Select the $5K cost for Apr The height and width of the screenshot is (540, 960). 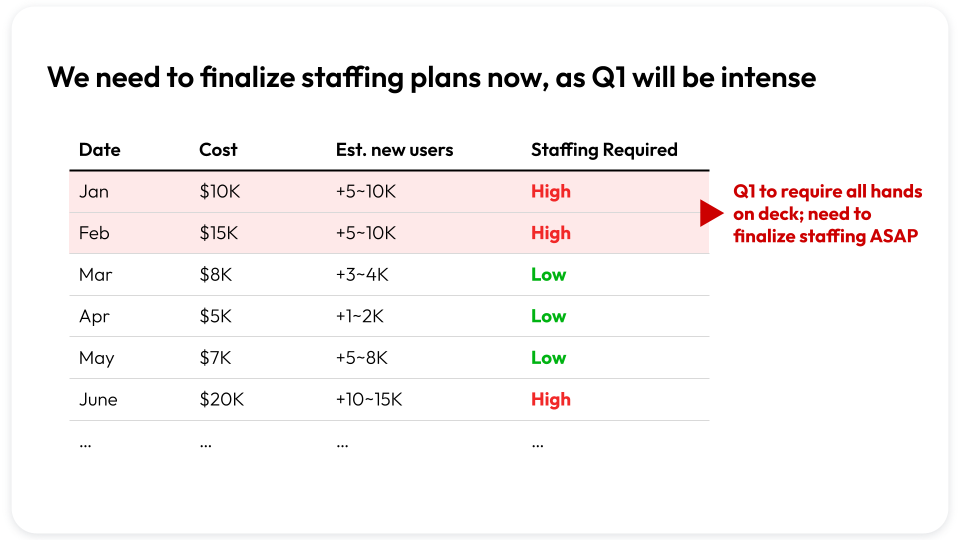pos(215,317)
